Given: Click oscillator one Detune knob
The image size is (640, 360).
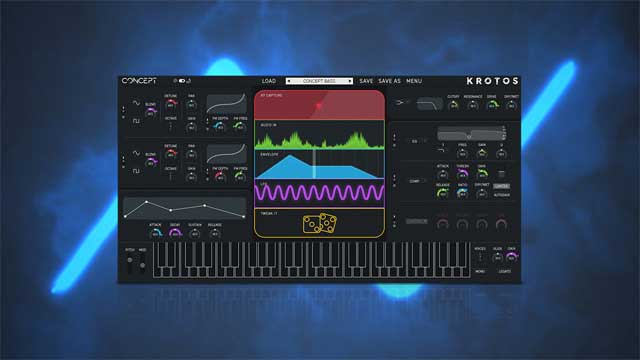Looking at the screenshot, I should tap(171, 104).
